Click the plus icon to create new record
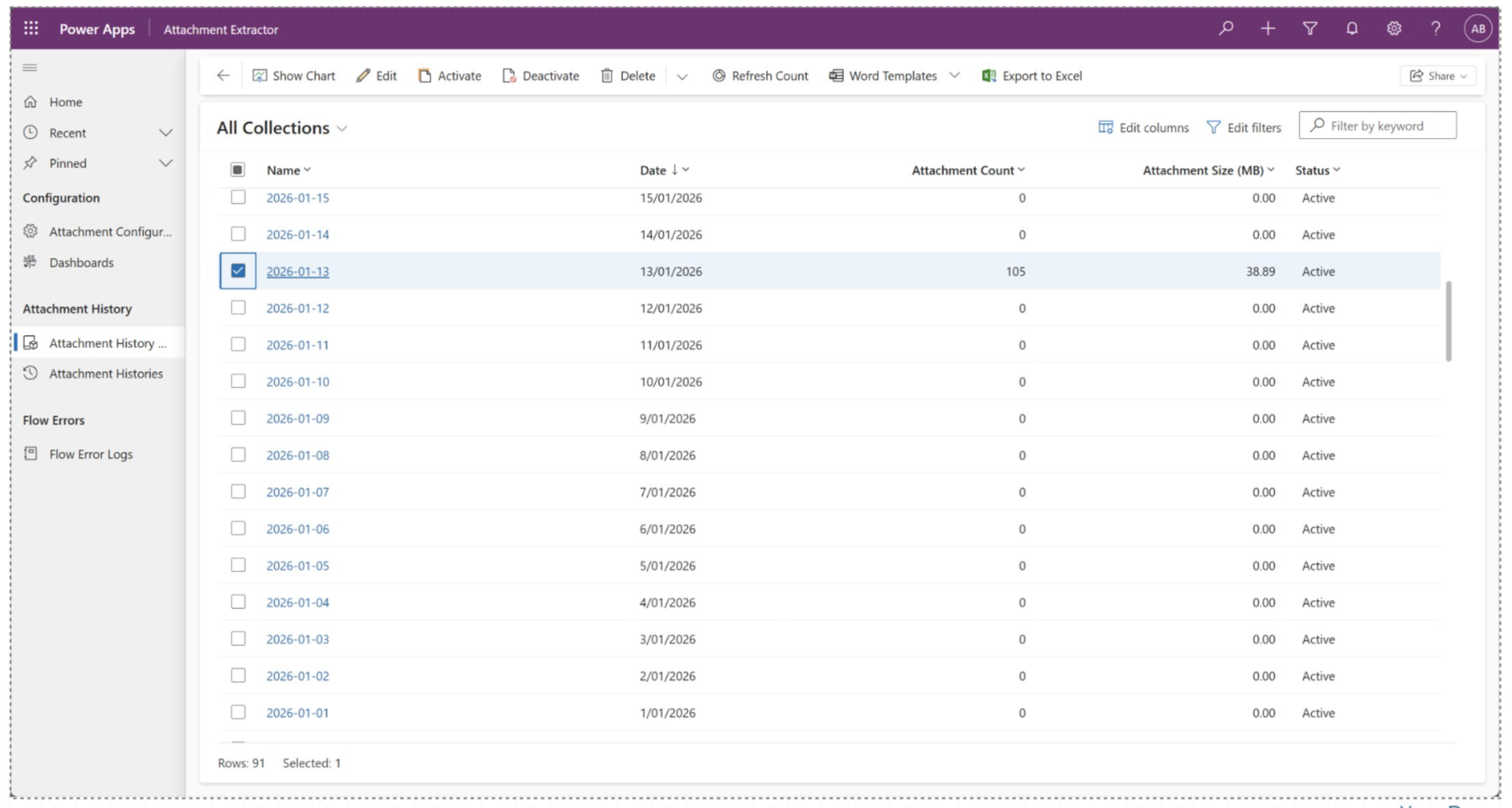Screen dimensions: 1512x808 coord(1267,29)
